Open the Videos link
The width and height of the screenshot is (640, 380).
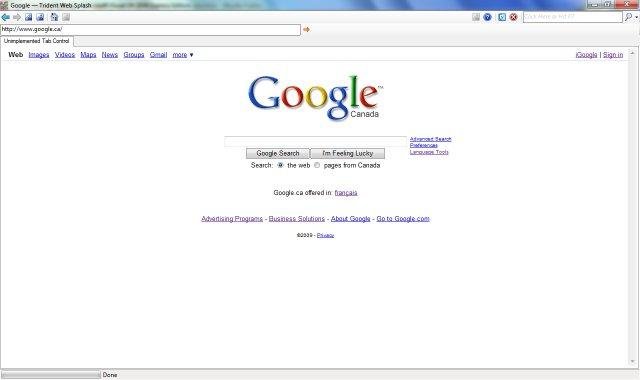click(65, 55)
